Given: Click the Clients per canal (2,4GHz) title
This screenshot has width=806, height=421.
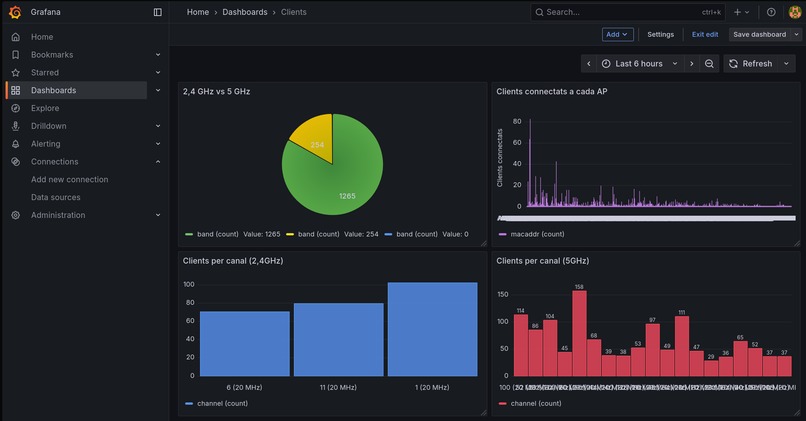Looking at the screenshot, I should pyautogui.click(x=233, y=261).
